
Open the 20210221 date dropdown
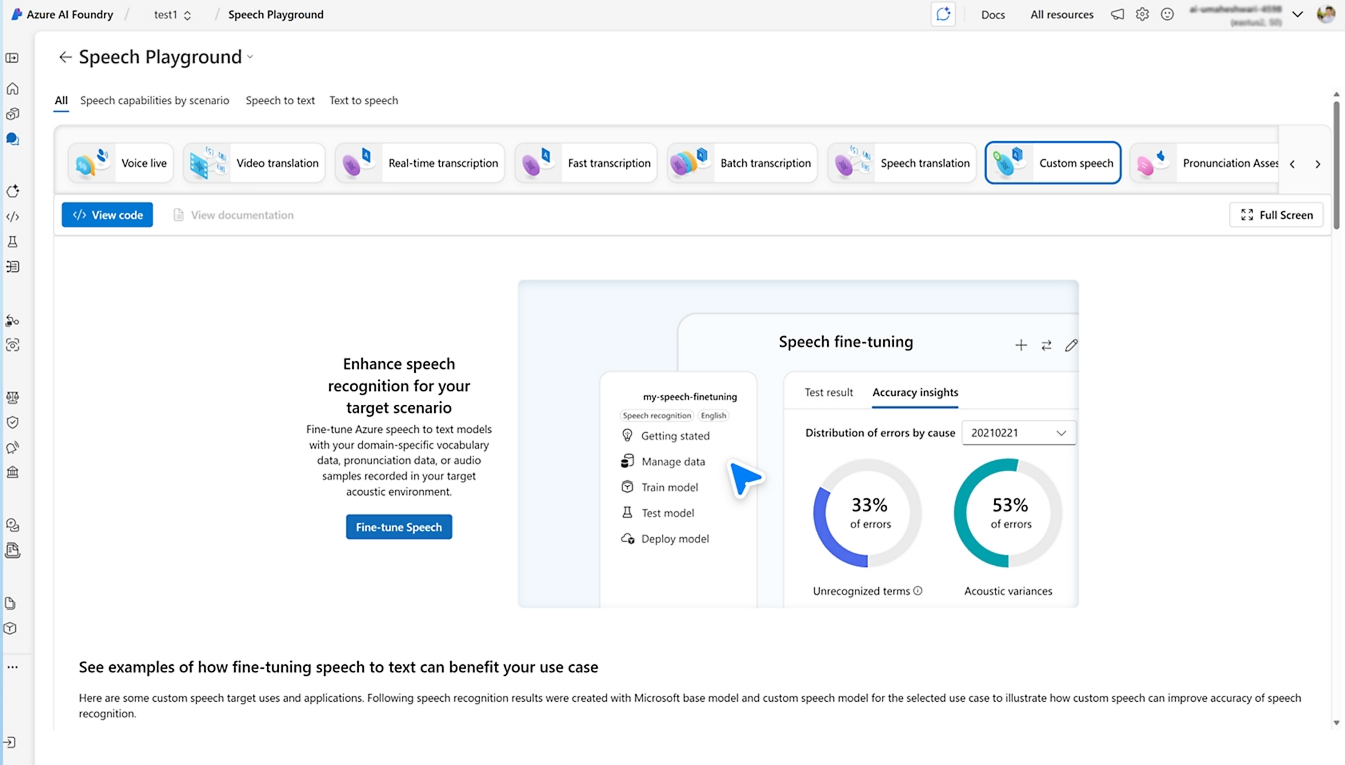[x=1018, y=433]
